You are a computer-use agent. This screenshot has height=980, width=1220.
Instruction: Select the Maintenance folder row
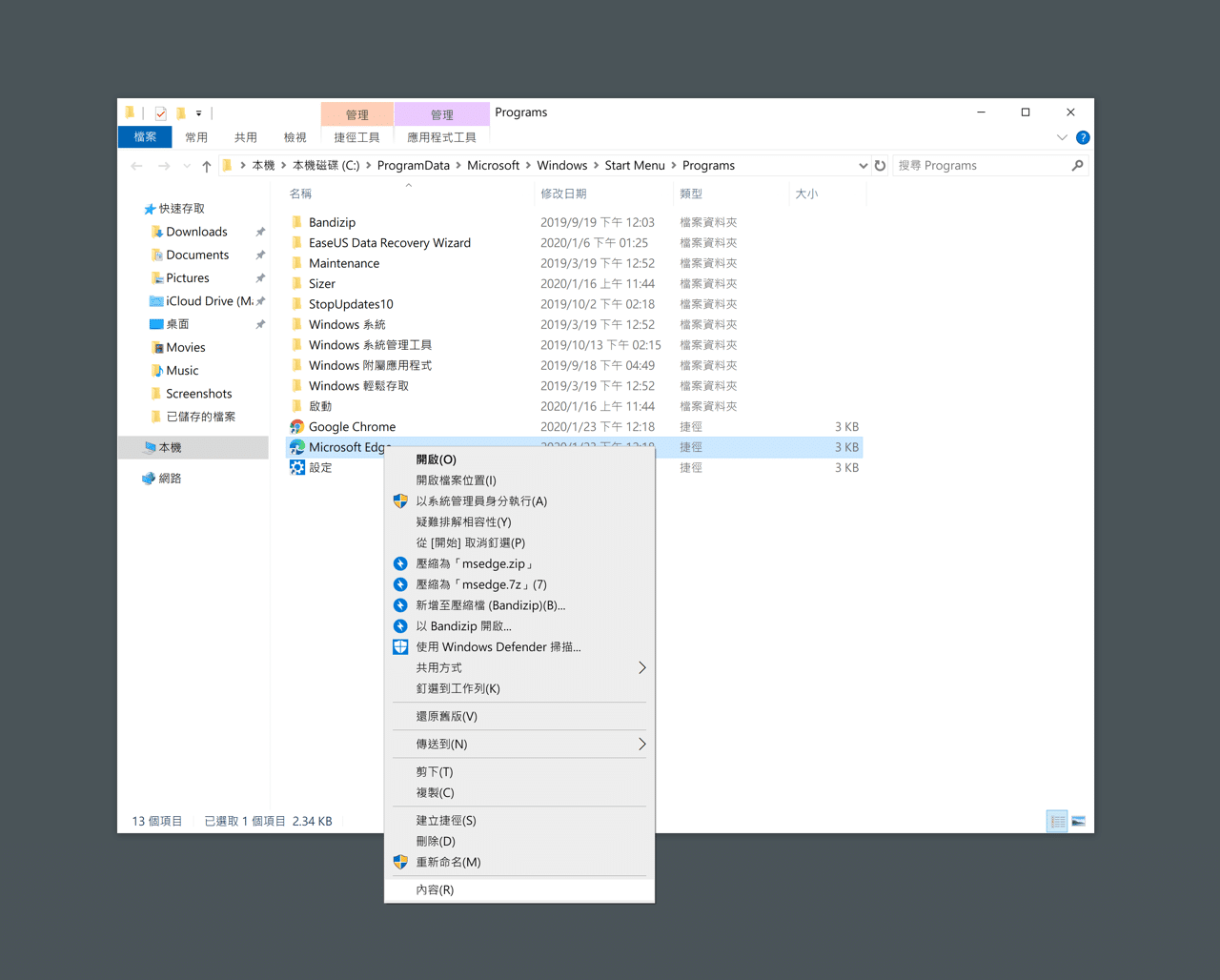[x=575, y=263]
